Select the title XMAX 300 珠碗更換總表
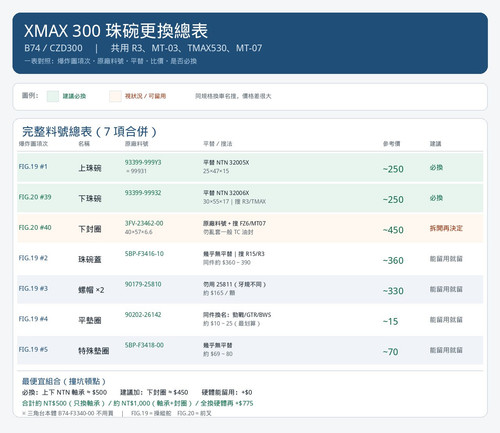The height and width of the screenshot is (433, 500). tap(116, 31)
